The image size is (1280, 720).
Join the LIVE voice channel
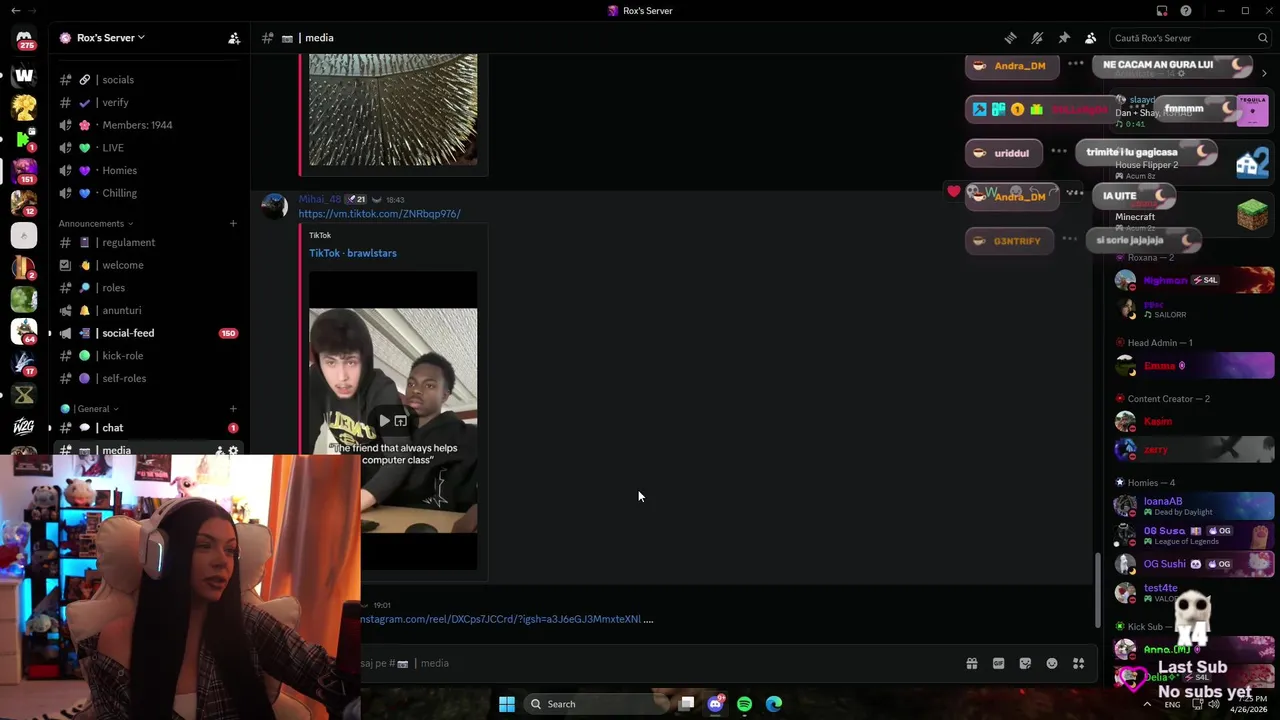pos(148,147)
